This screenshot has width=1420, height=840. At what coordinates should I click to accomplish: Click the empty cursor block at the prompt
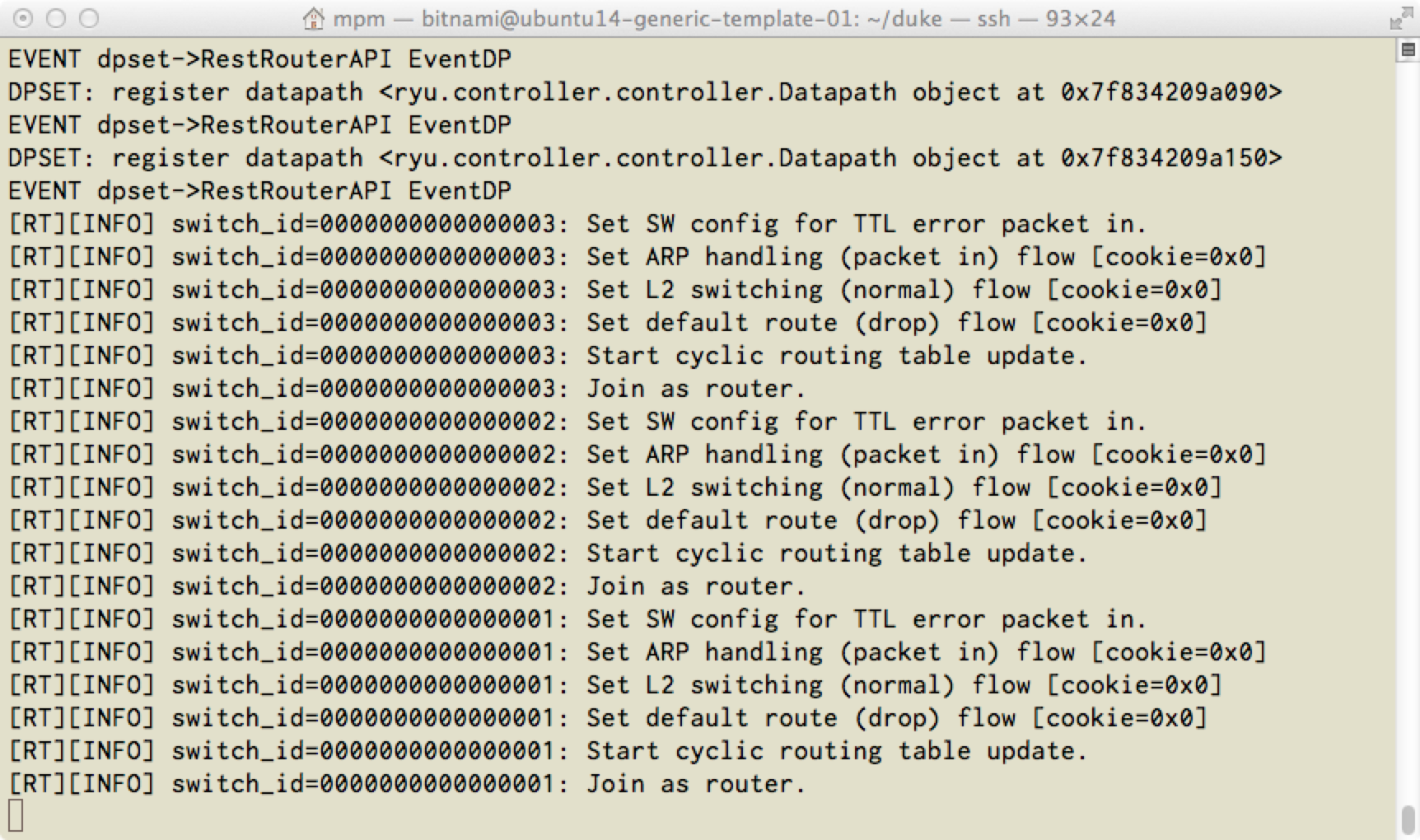(x=16, y=815)
